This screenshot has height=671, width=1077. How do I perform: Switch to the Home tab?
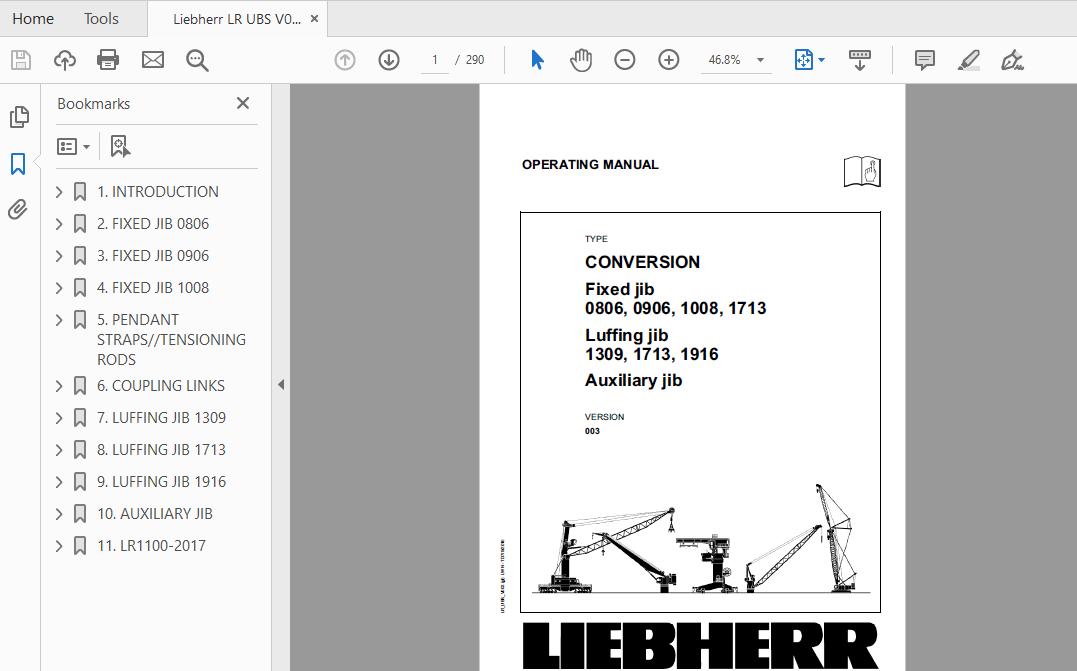(x=33, y=19)
